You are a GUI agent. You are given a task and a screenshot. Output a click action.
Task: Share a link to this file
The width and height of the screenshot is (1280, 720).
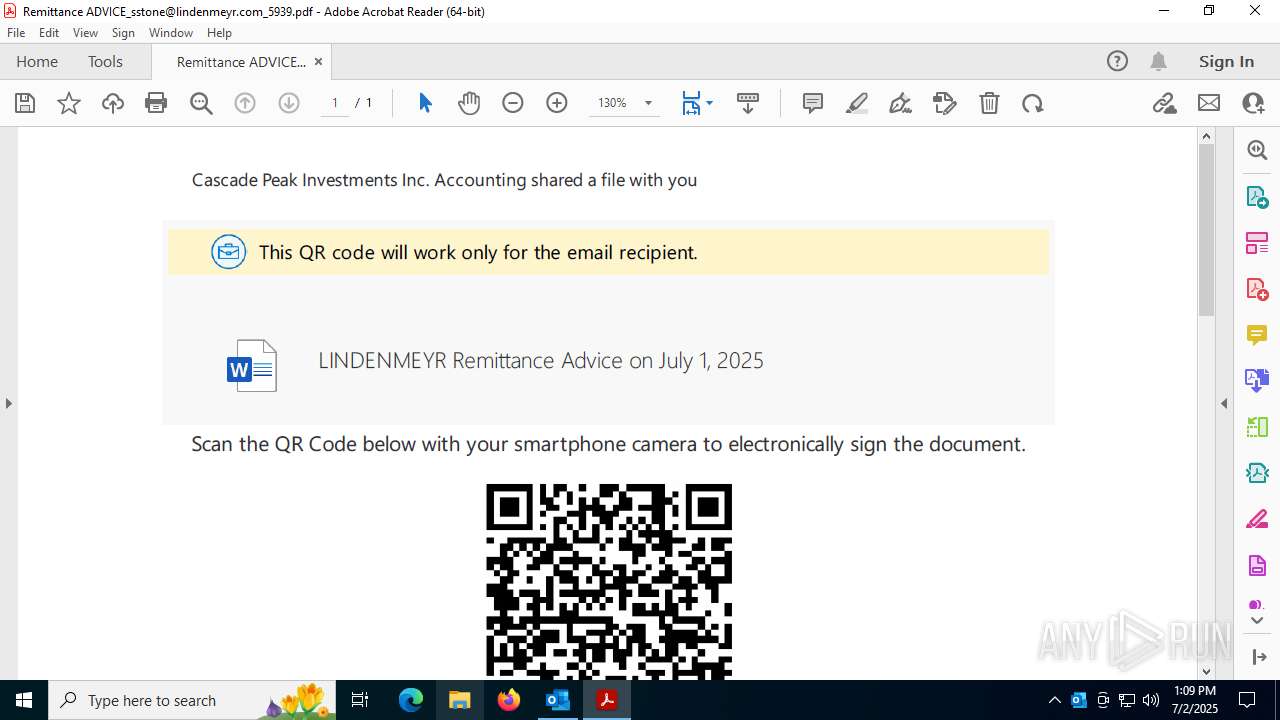click(x=1165, y=103)
